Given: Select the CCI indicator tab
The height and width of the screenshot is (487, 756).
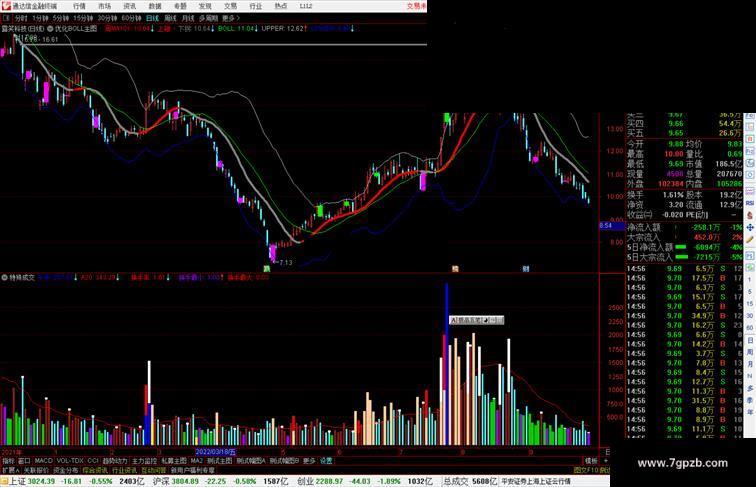Looking at the screenshot, I should pos(93,461).
